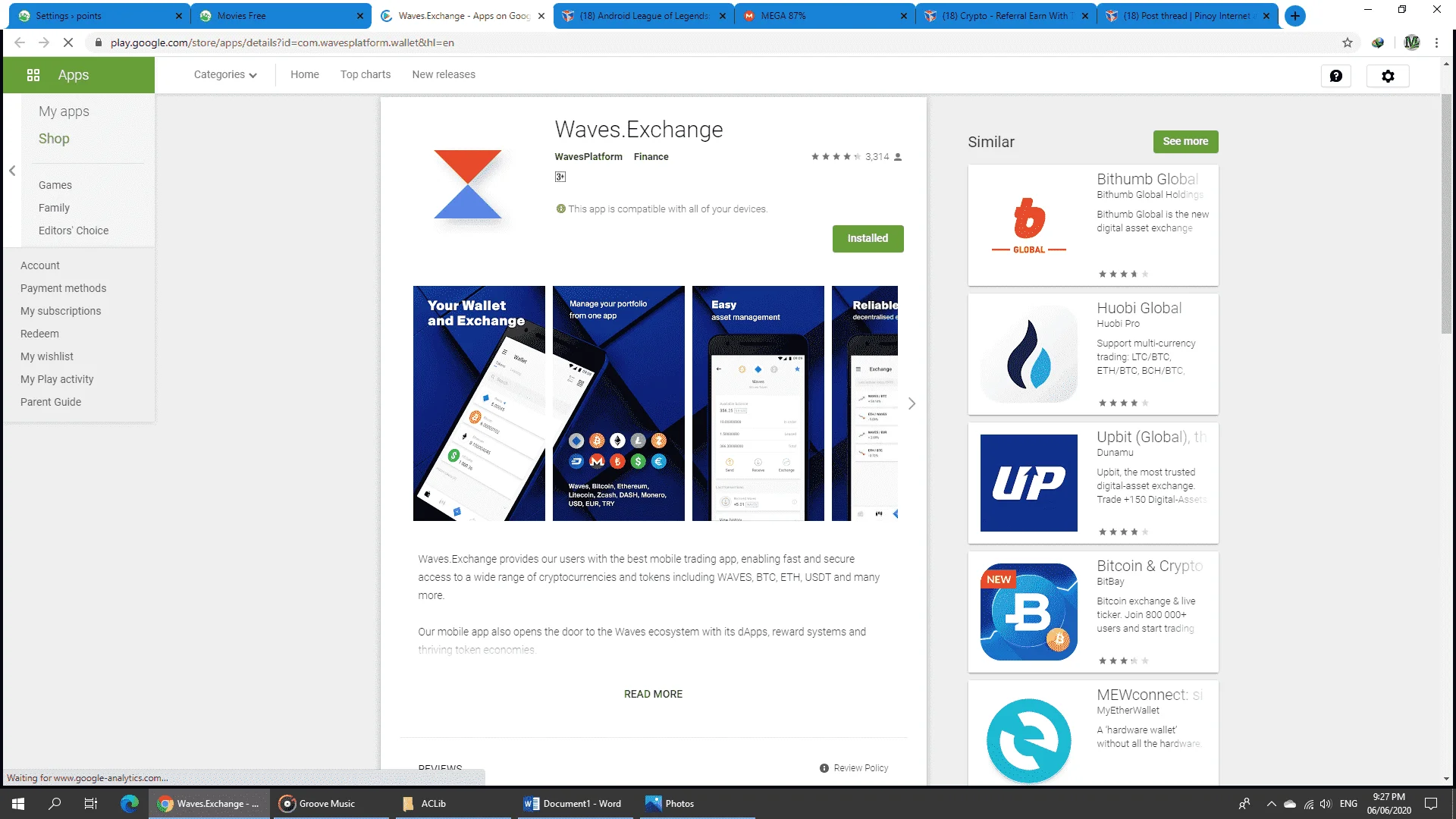Image resolution: width=1456 pixels, height=819 pixels.
Task: Open New releases section
Action: (x=444, y=74)
